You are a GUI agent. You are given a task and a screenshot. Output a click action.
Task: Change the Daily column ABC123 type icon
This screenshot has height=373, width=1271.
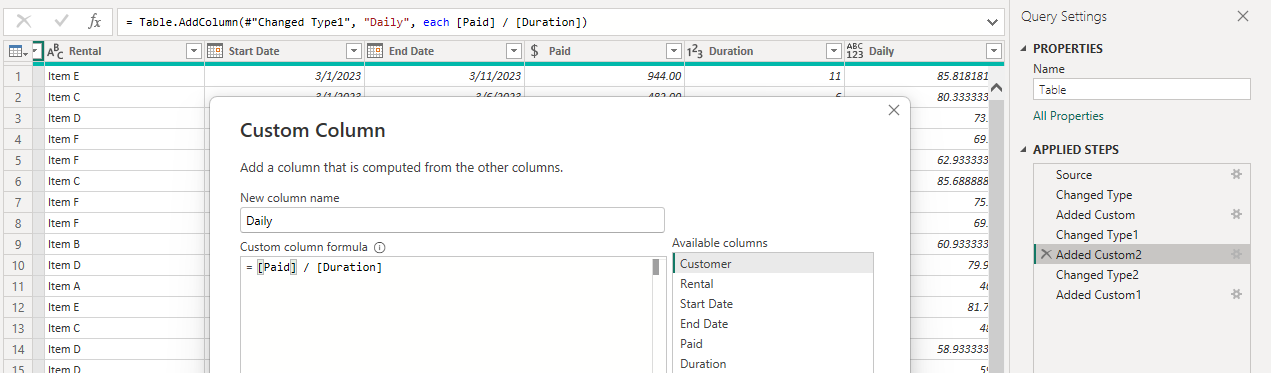[x=855, y=51]
